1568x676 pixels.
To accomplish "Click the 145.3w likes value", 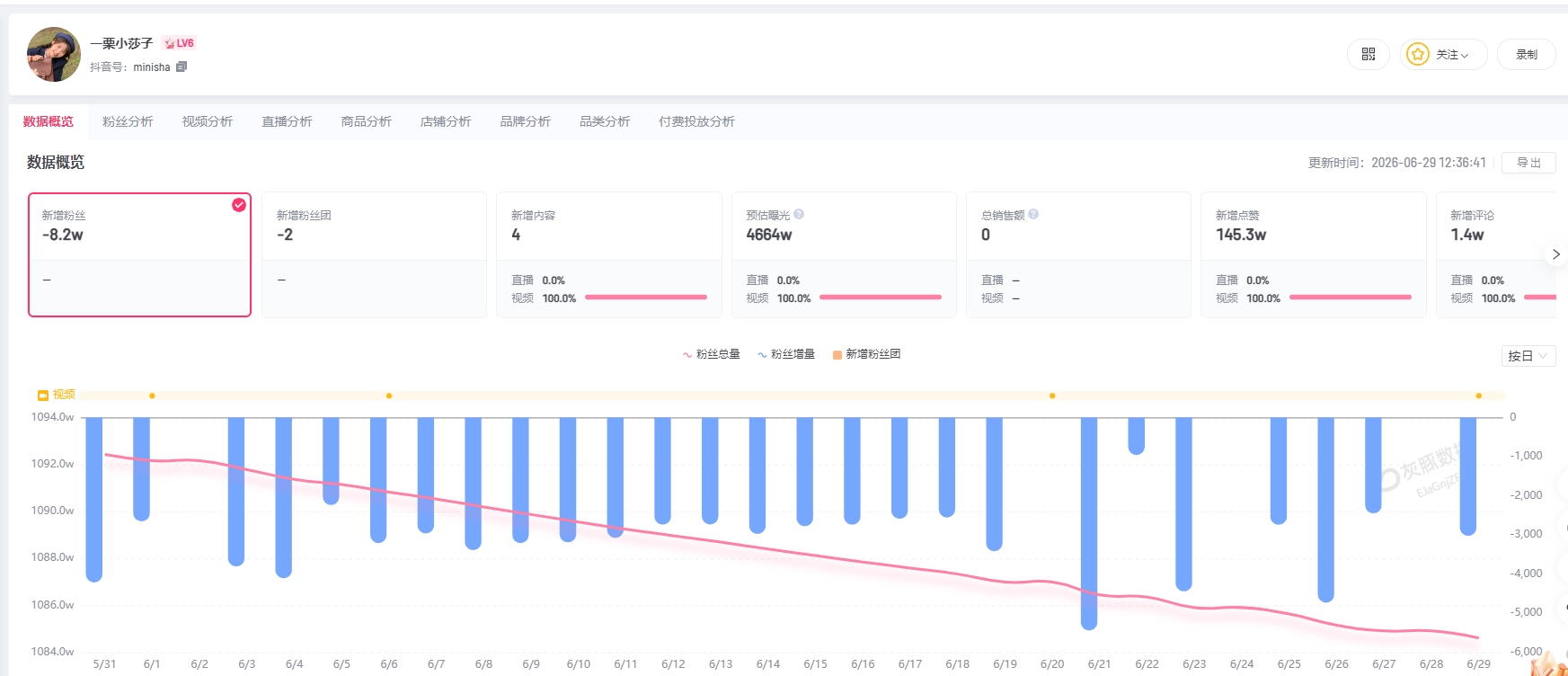I will click(1241, 235).
